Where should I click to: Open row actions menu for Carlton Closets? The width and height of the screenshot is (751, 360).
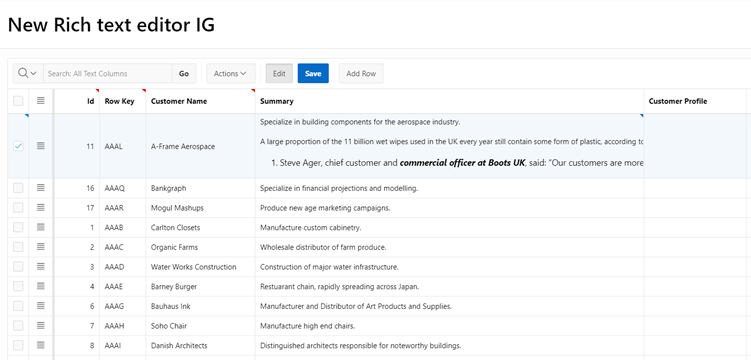click(x=41, y=227)
